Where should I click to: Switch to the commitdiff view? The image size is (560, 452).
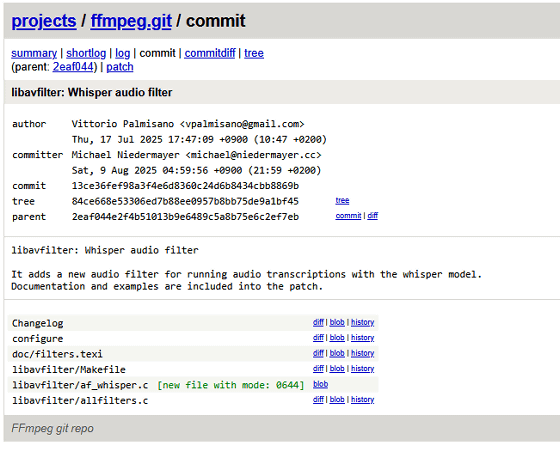point(210,53)
